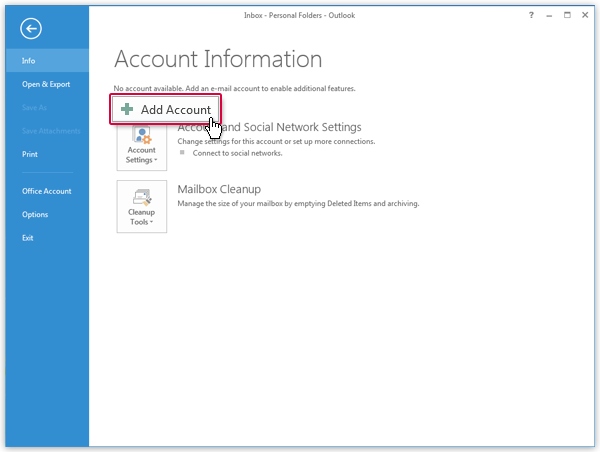Choose Save As in the sidebar
The height and width of the screenshot is (452, 600).
[35, 107]
